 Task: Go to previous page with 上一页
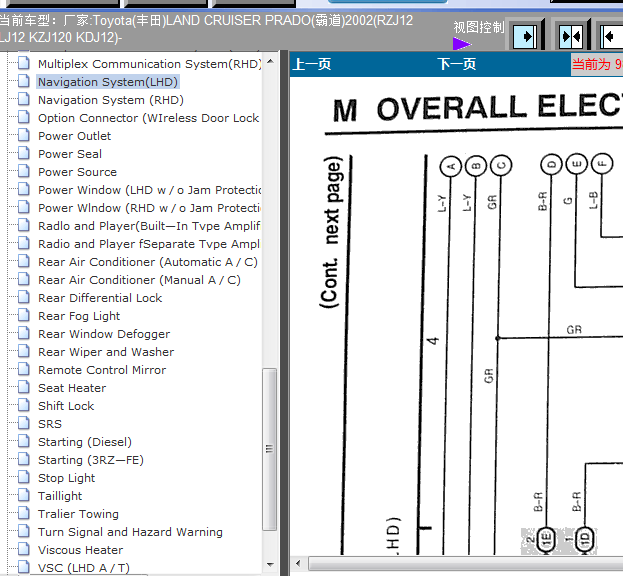tap(312, 64)
